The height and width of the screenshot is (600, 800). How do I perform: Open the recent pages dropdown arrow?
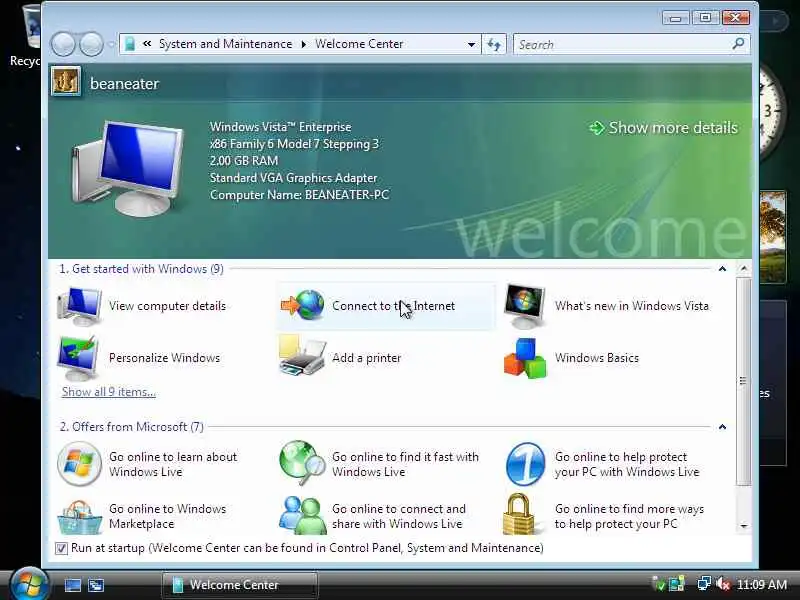[111, 44]
